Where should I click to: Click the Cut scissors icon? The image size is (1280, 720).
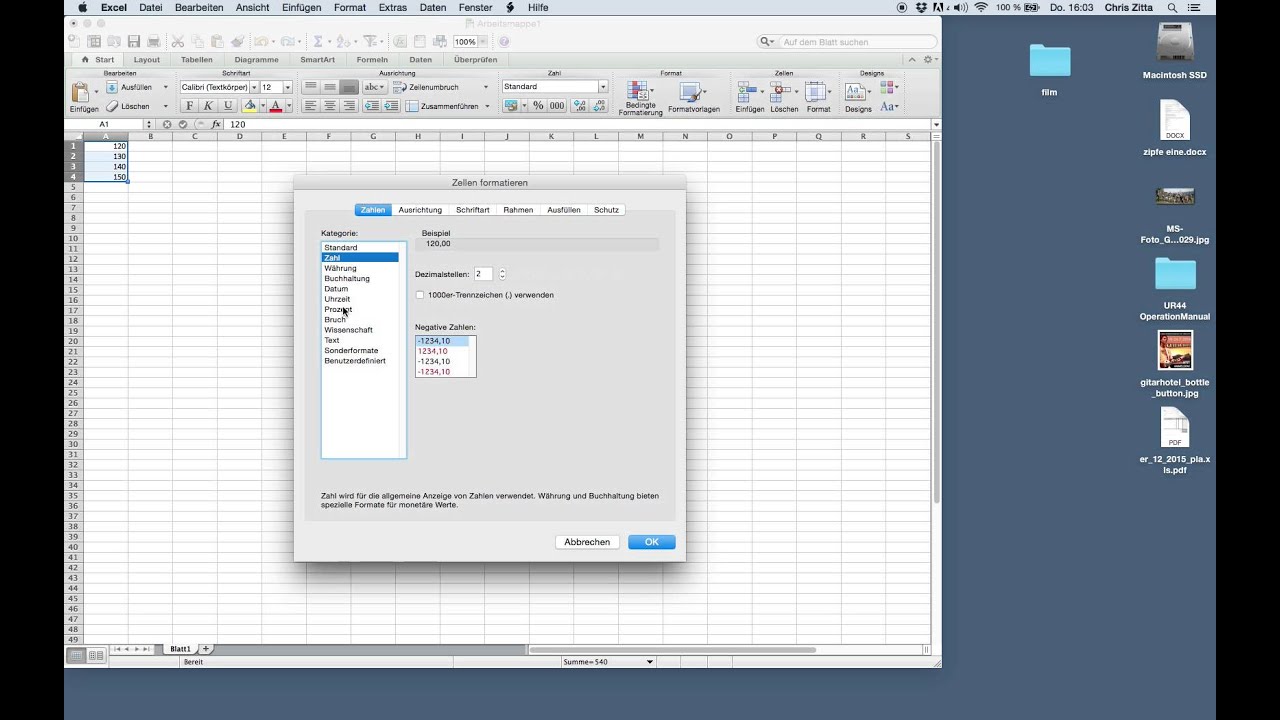coord(178,41)
